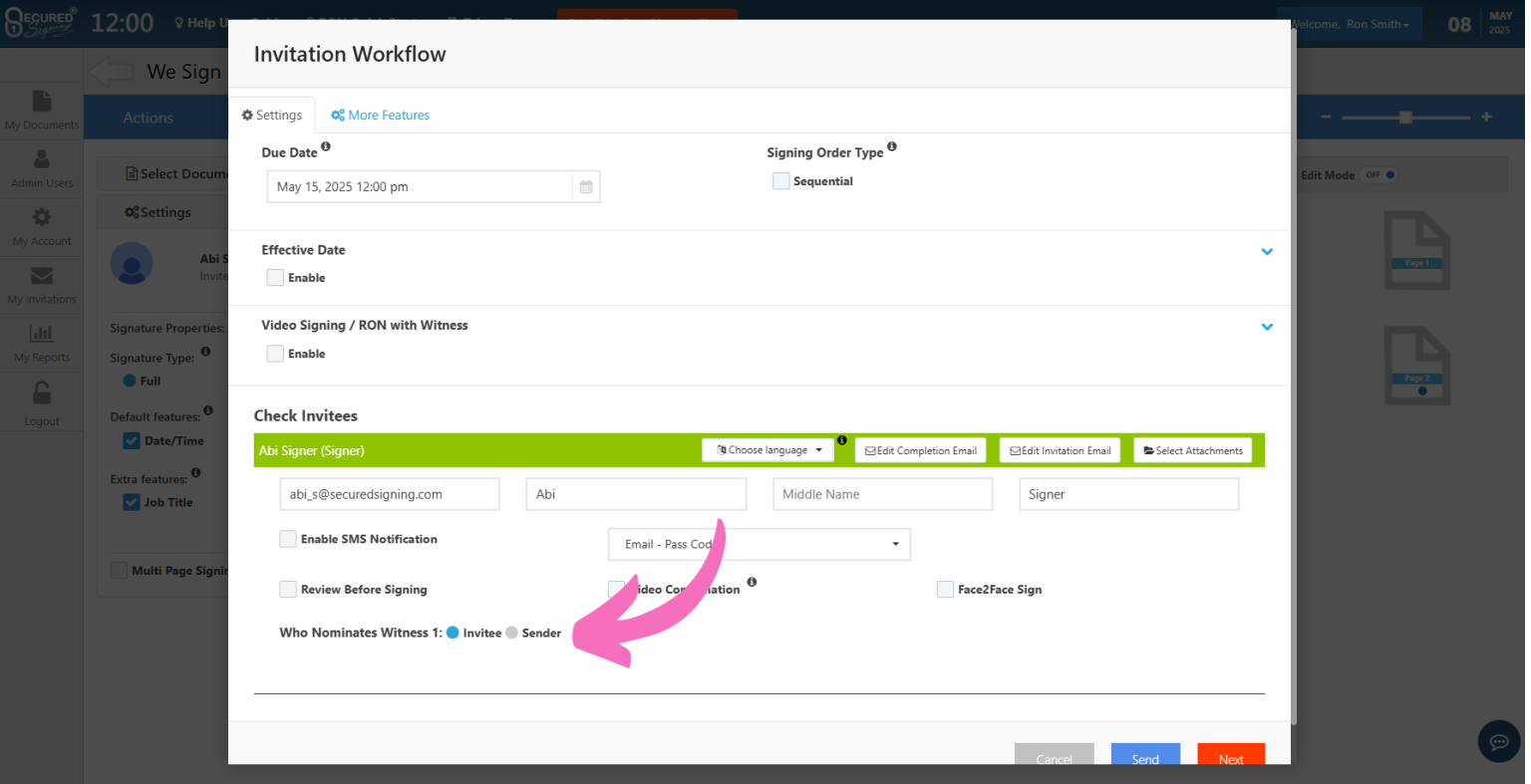Viewport: 1531px width, 784px height.
Task: Open the My Reports chart icon
Action: pos(42,334)
